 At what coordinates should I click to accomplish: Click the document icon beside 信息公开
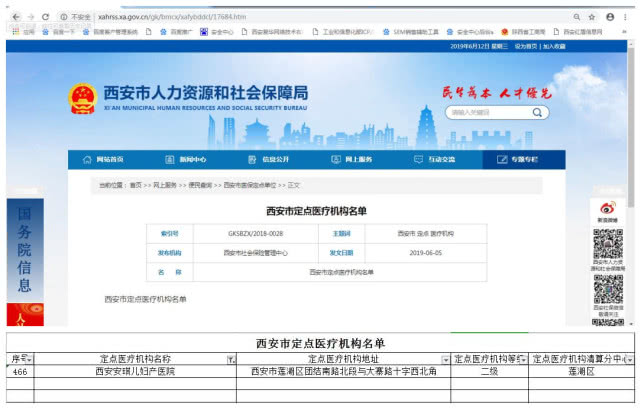coord(252,160)
